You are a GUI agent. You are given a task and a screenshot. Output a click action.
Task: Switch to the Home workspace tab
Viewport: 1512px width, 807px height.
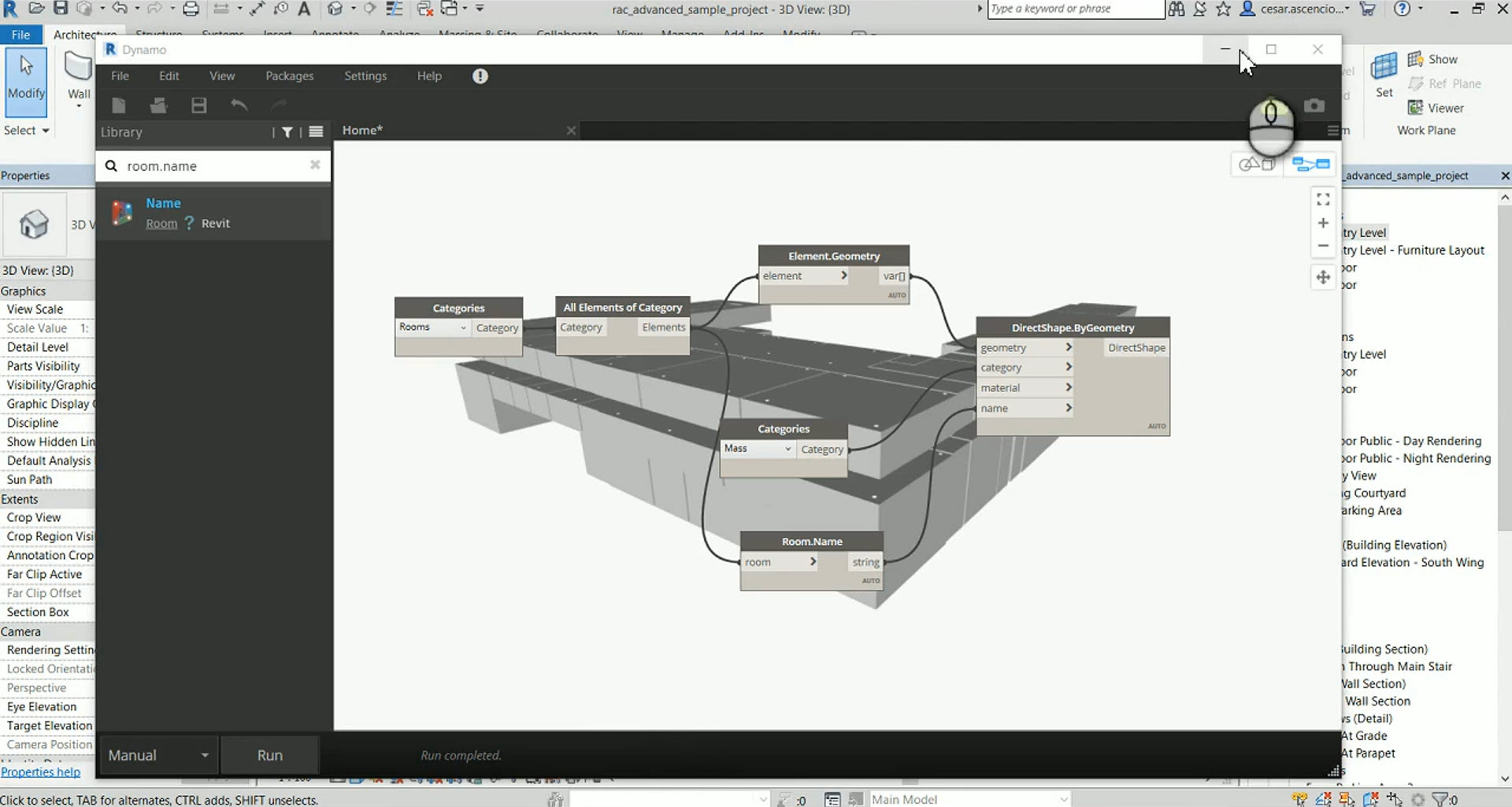pos(361,130)
